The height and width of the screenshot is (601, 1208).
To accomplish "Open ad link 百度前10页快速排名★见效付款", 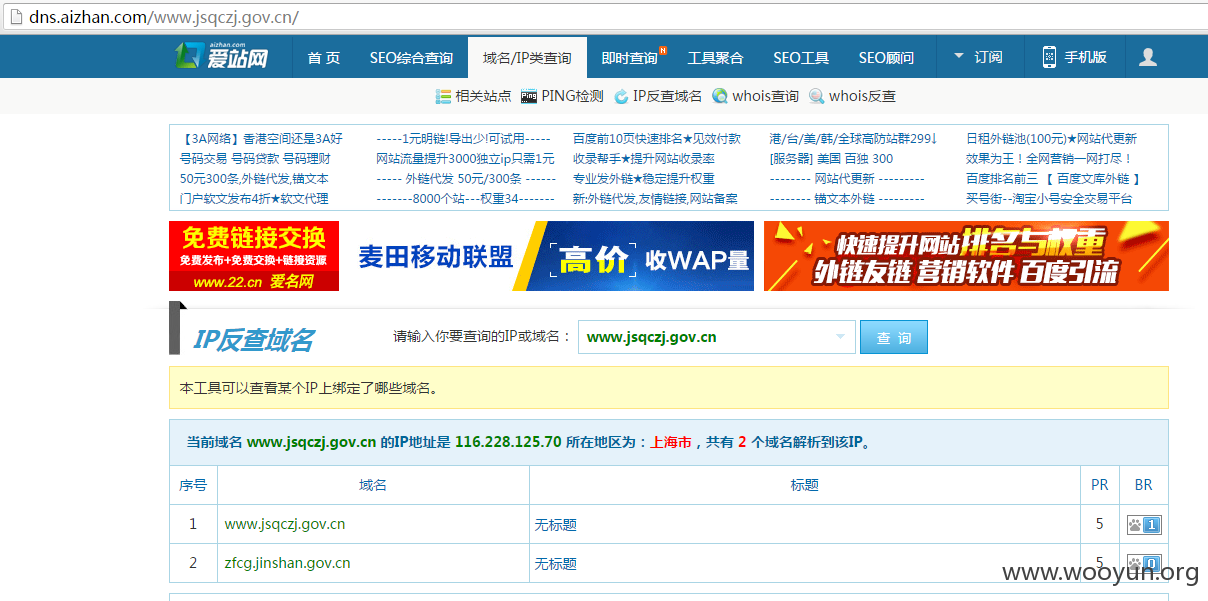I will [x=657, y=139].
